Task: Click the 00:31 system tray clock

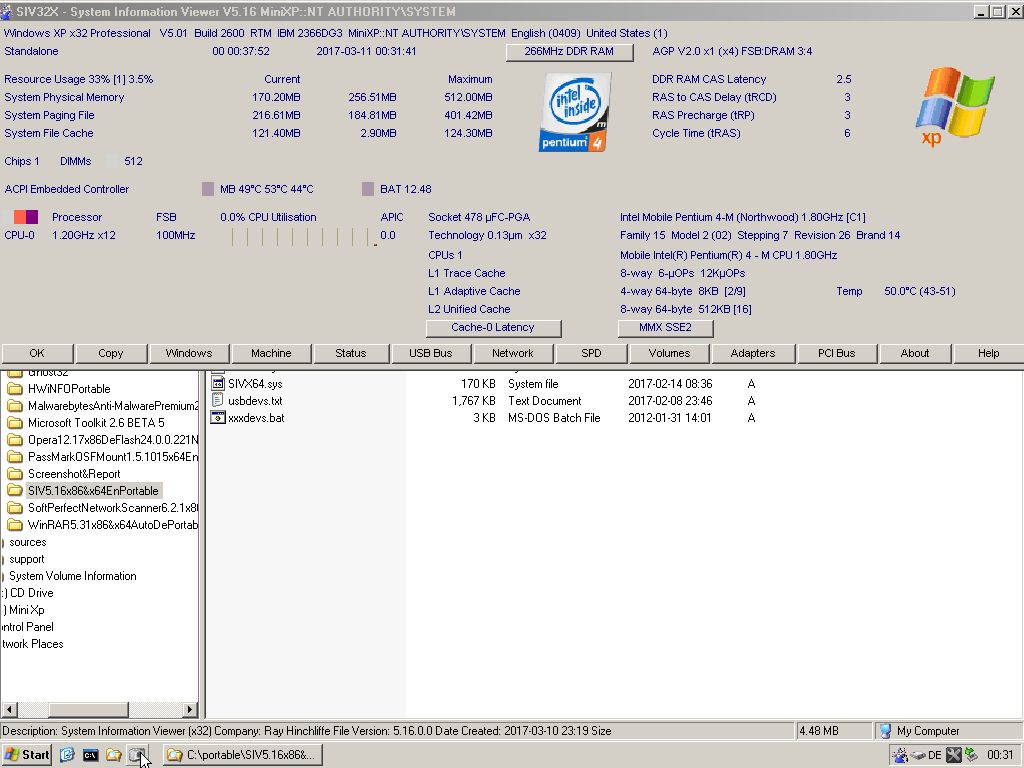Action: click(x=1000, y=755)
